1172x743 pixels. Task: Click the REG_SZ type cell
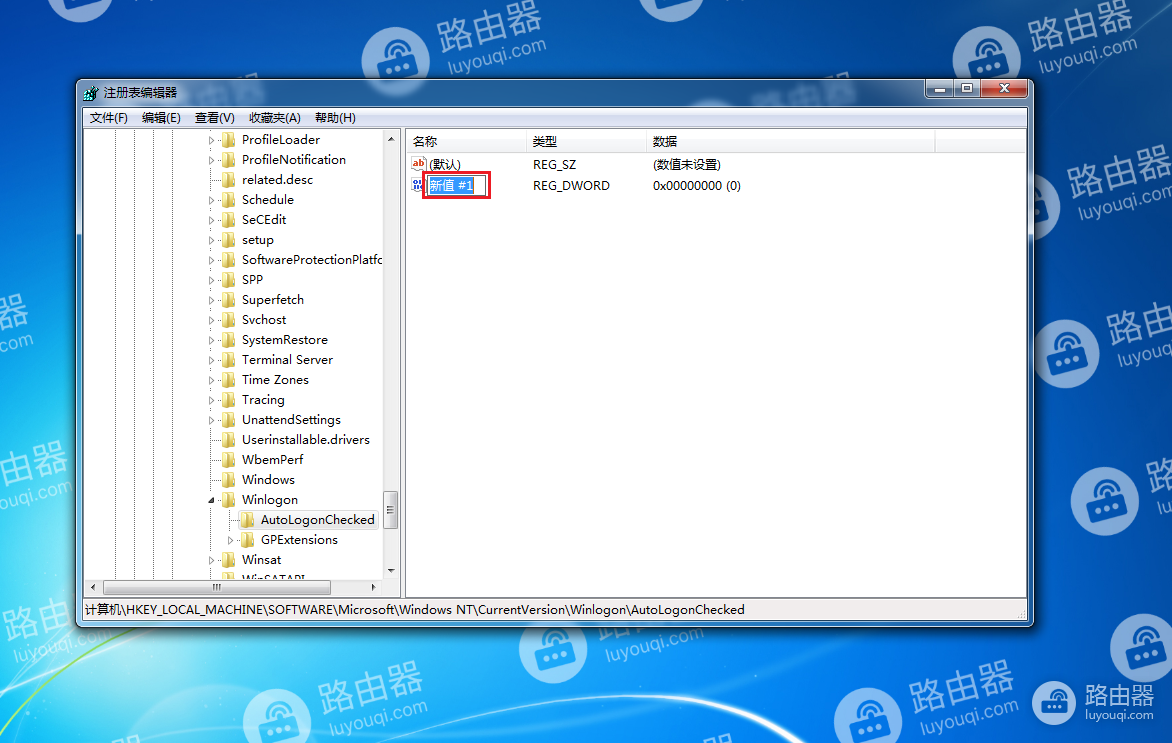(554, 164)
